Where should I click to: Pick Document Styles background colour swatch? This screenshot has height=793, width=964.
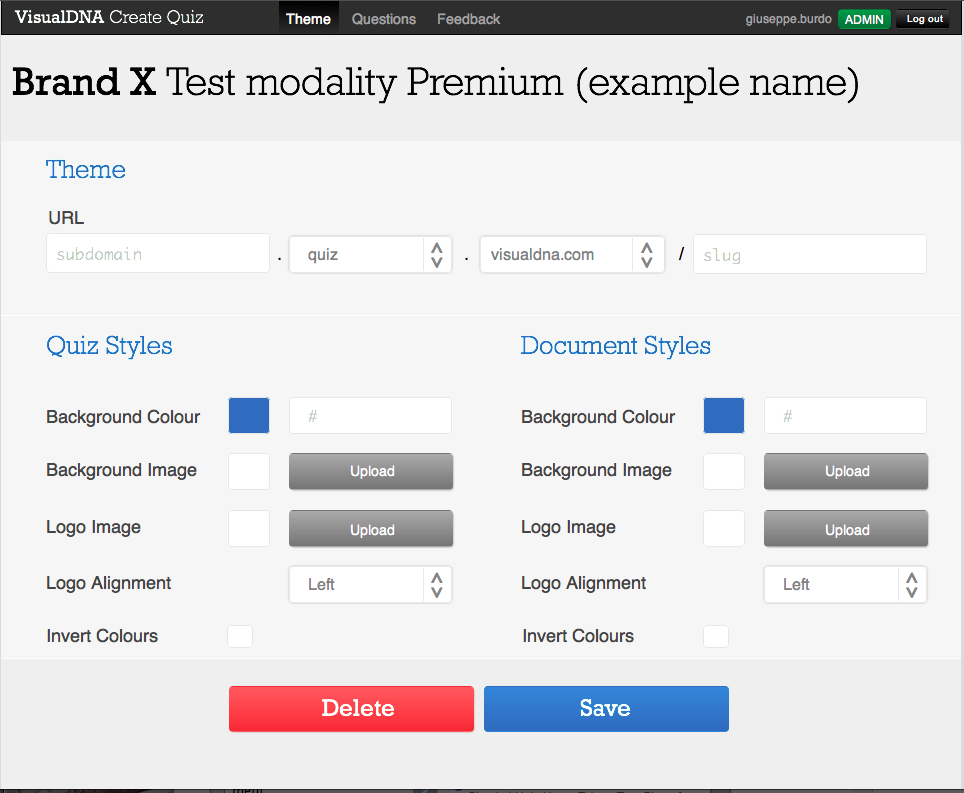(724, 416)
